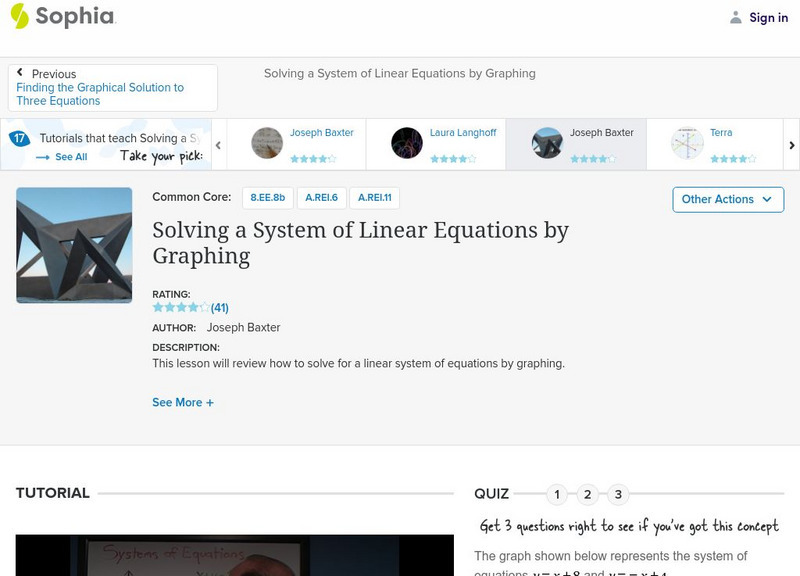Image resolution: width=800 pixels, height=576 pixels.
Task: Click the large sculpture tutorial thumbnail
Action: click(74, 245)
